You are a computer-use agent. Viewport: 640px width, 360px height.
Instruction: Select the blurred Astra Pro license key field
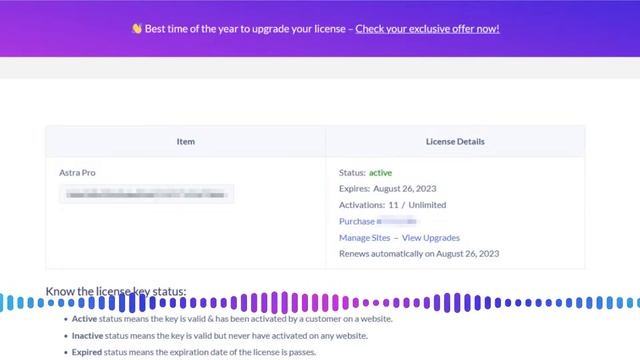[x=147, y=194]
